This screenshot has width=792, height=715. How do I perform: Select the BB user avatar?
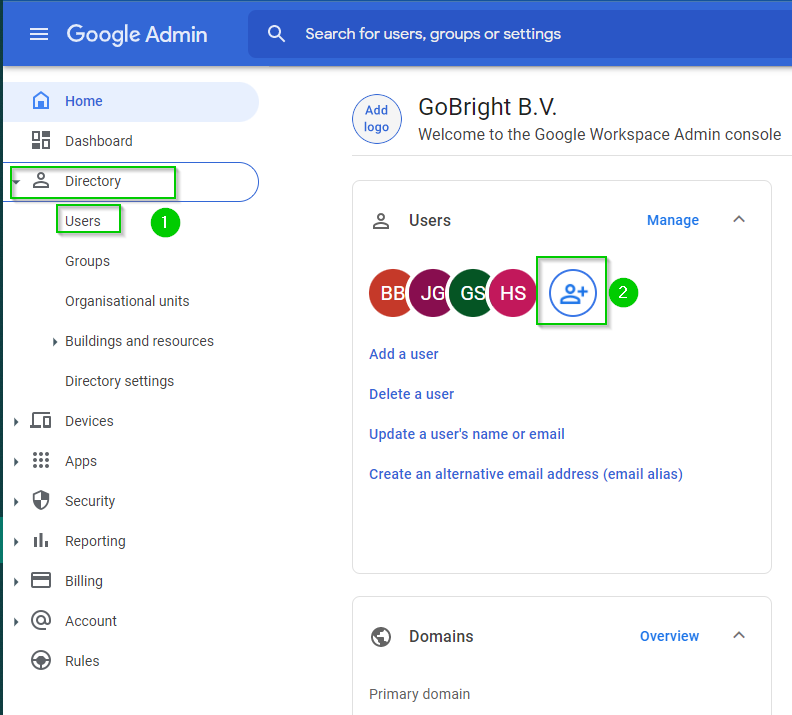[x=389, y=293]
